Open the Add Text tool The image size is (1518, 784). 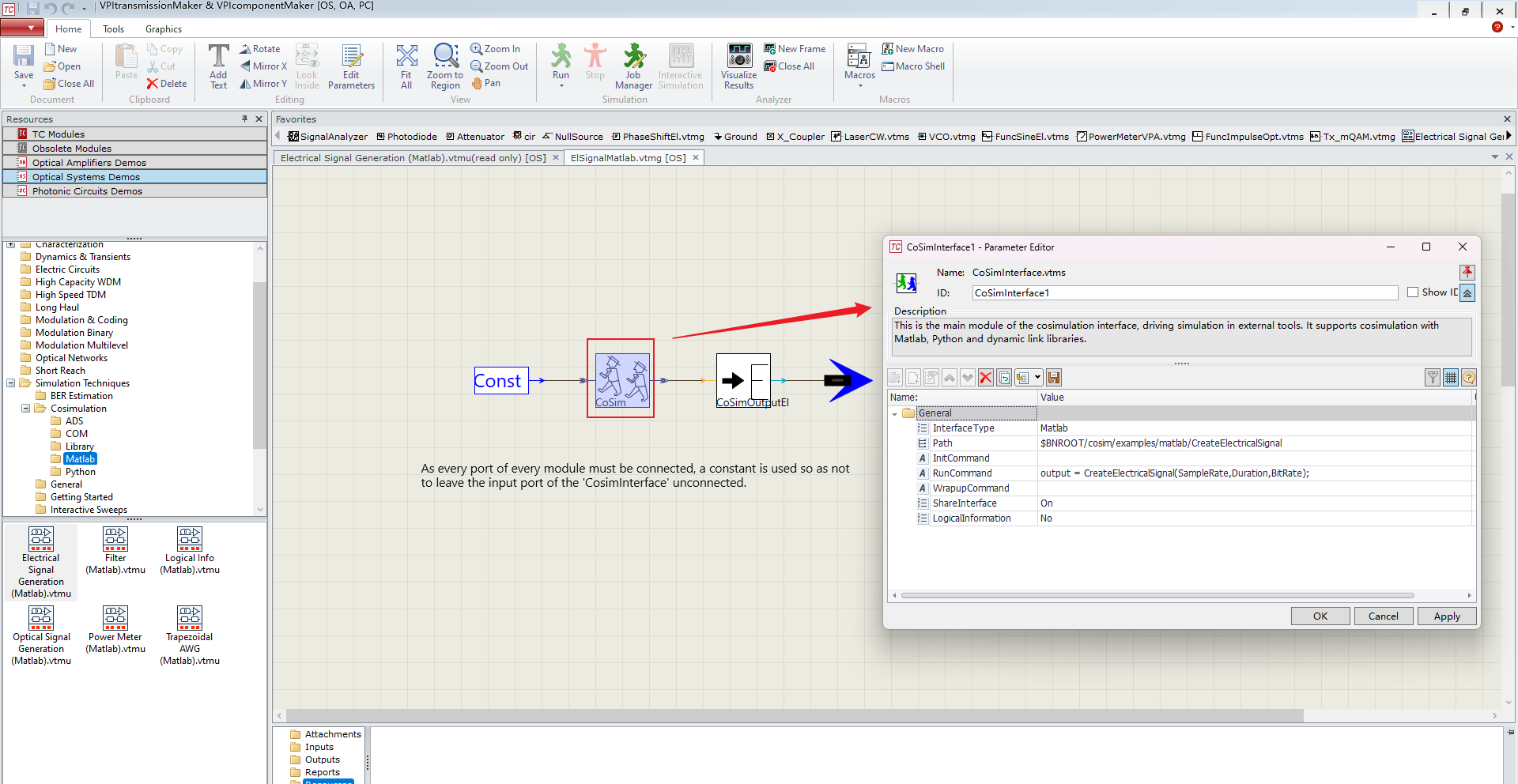(x=218, y=66)
